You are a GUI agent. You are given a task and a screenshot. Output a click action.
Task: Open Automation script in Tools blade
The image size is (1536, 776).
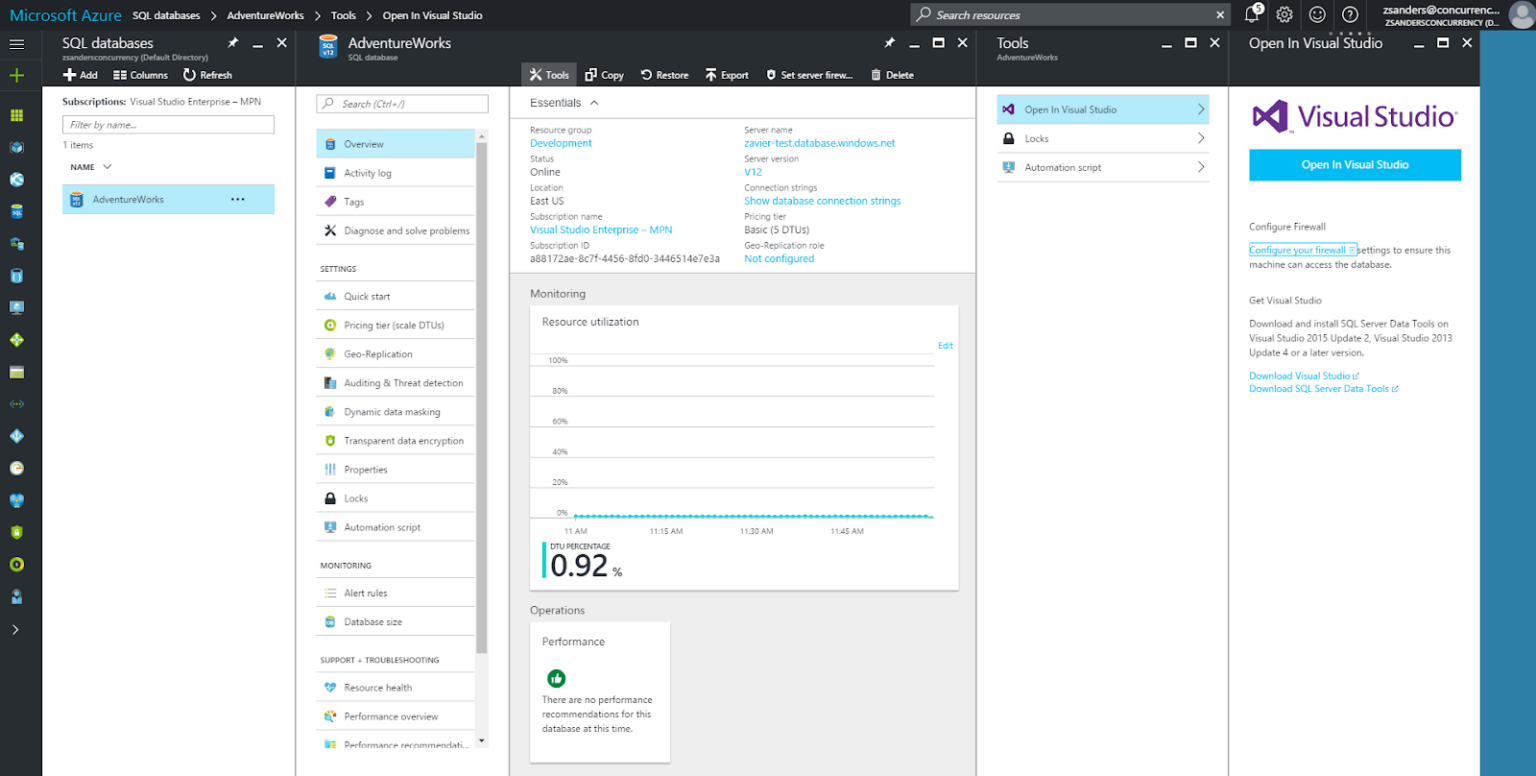1103,168
